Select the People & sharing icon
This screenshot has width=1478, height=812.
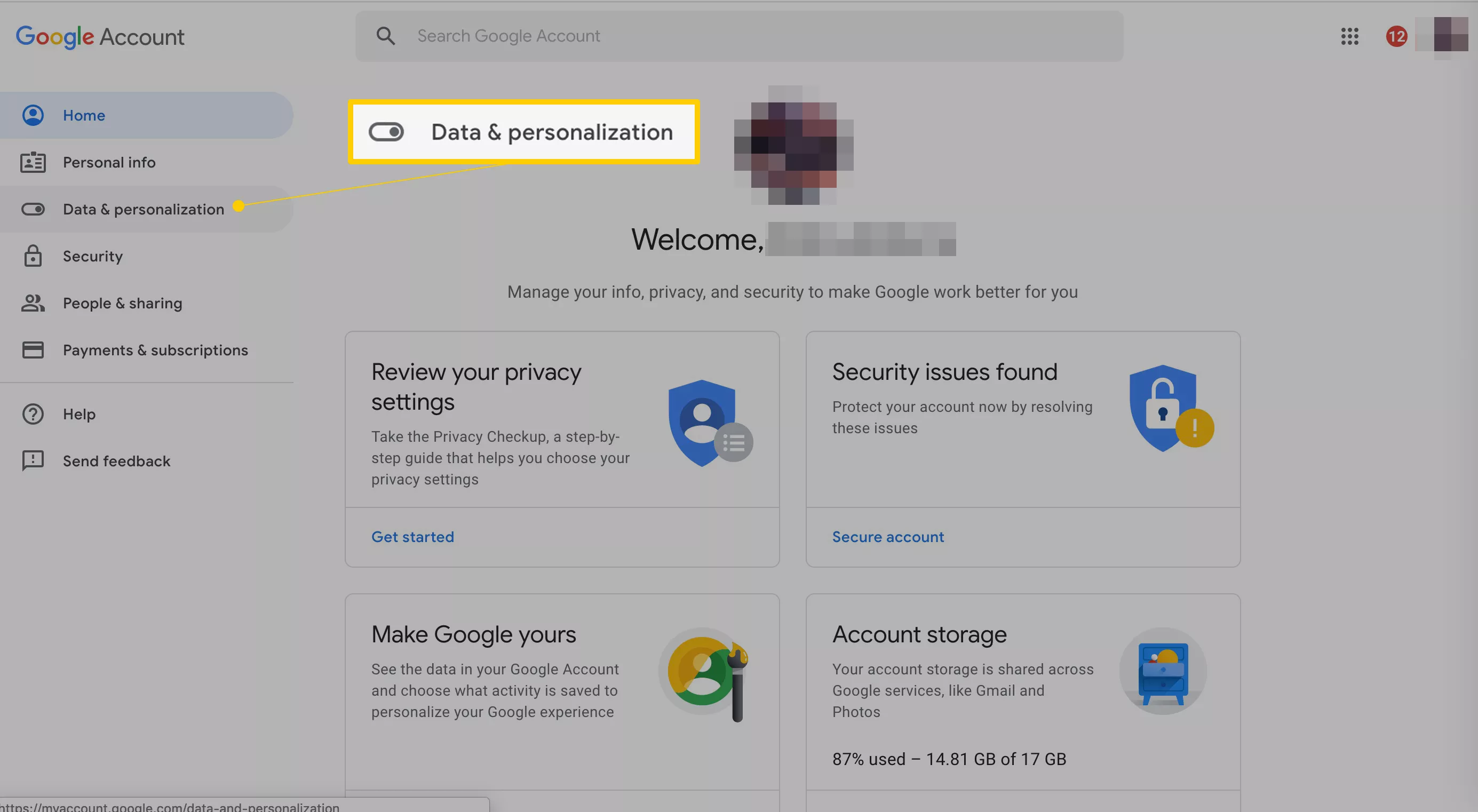(x=33, y=303)
